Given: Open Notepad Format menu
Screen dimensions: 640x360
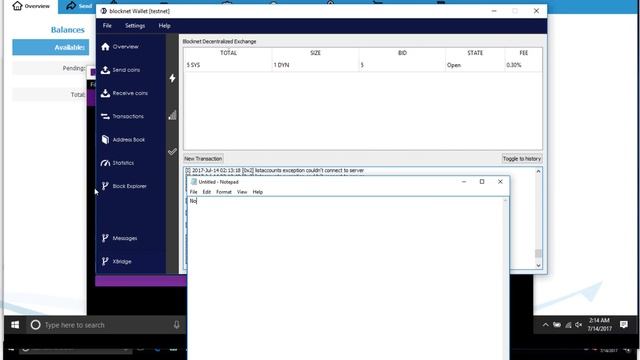Looking at the screenshot, I should click(x=224, y=192).
